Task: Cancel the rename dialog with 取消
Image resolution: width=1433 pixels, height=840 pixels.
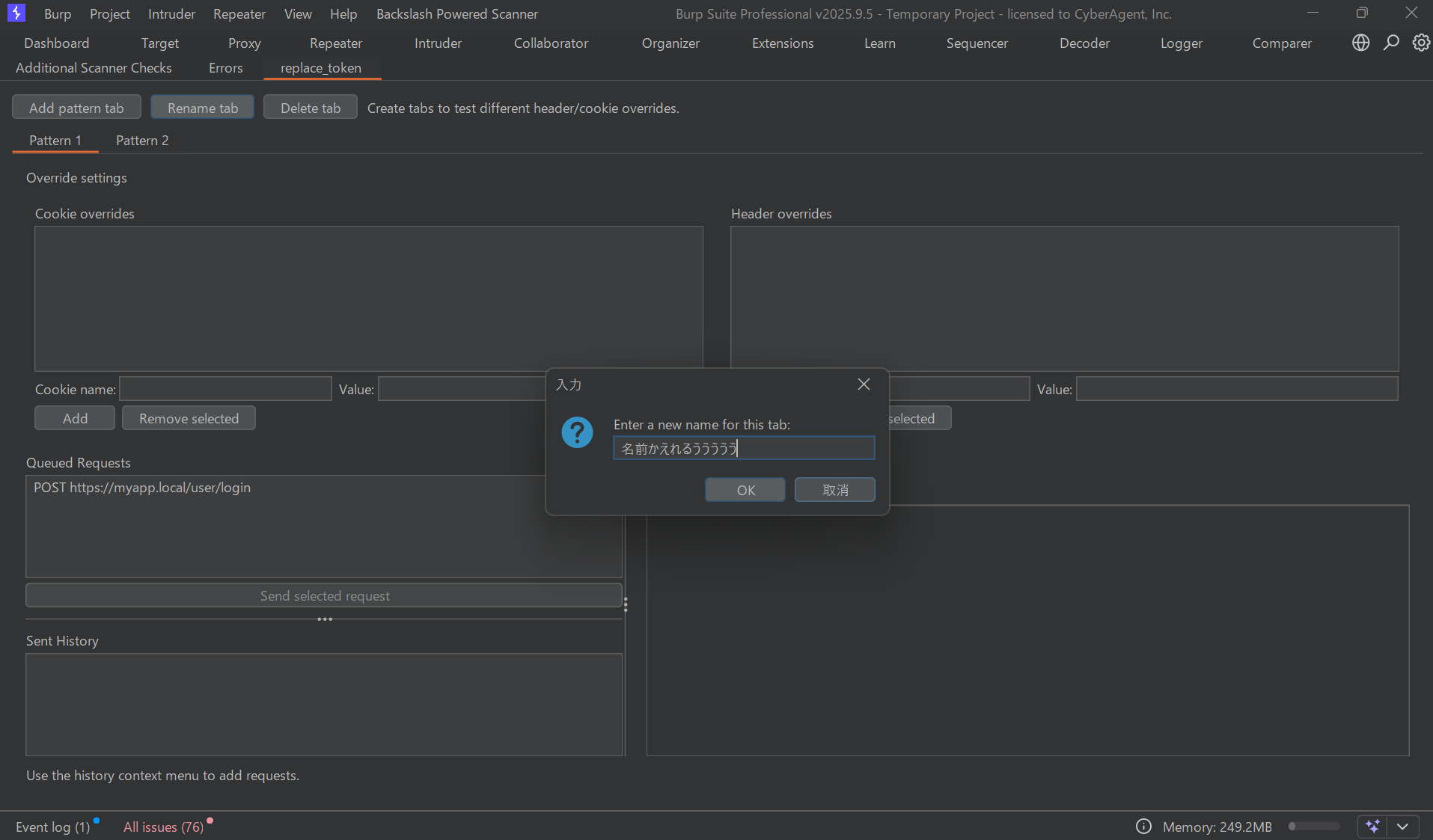Action: tap(835, 490)
